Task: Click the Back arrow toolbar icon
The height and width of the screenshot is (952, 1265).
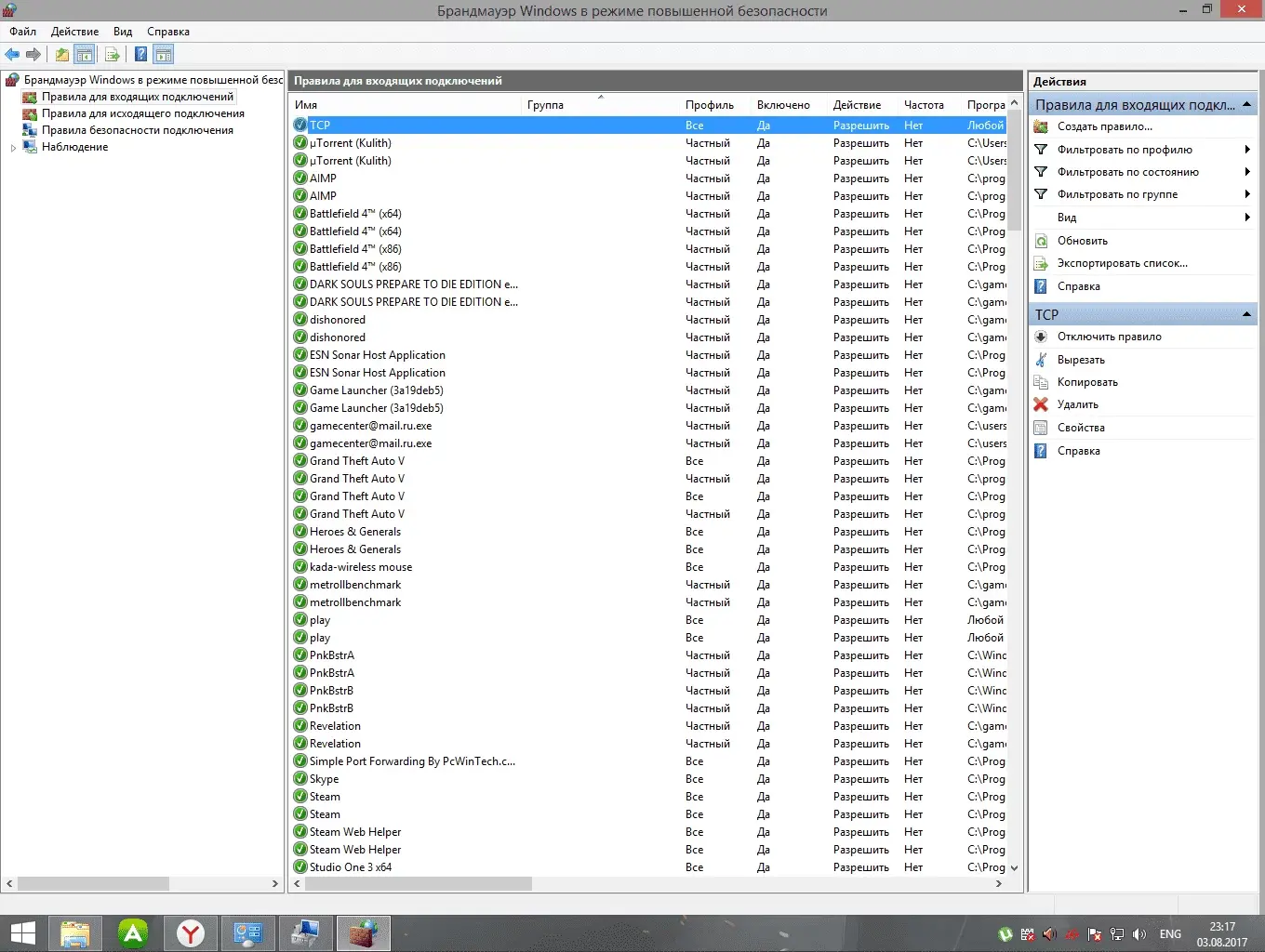Action: point(12,55)
